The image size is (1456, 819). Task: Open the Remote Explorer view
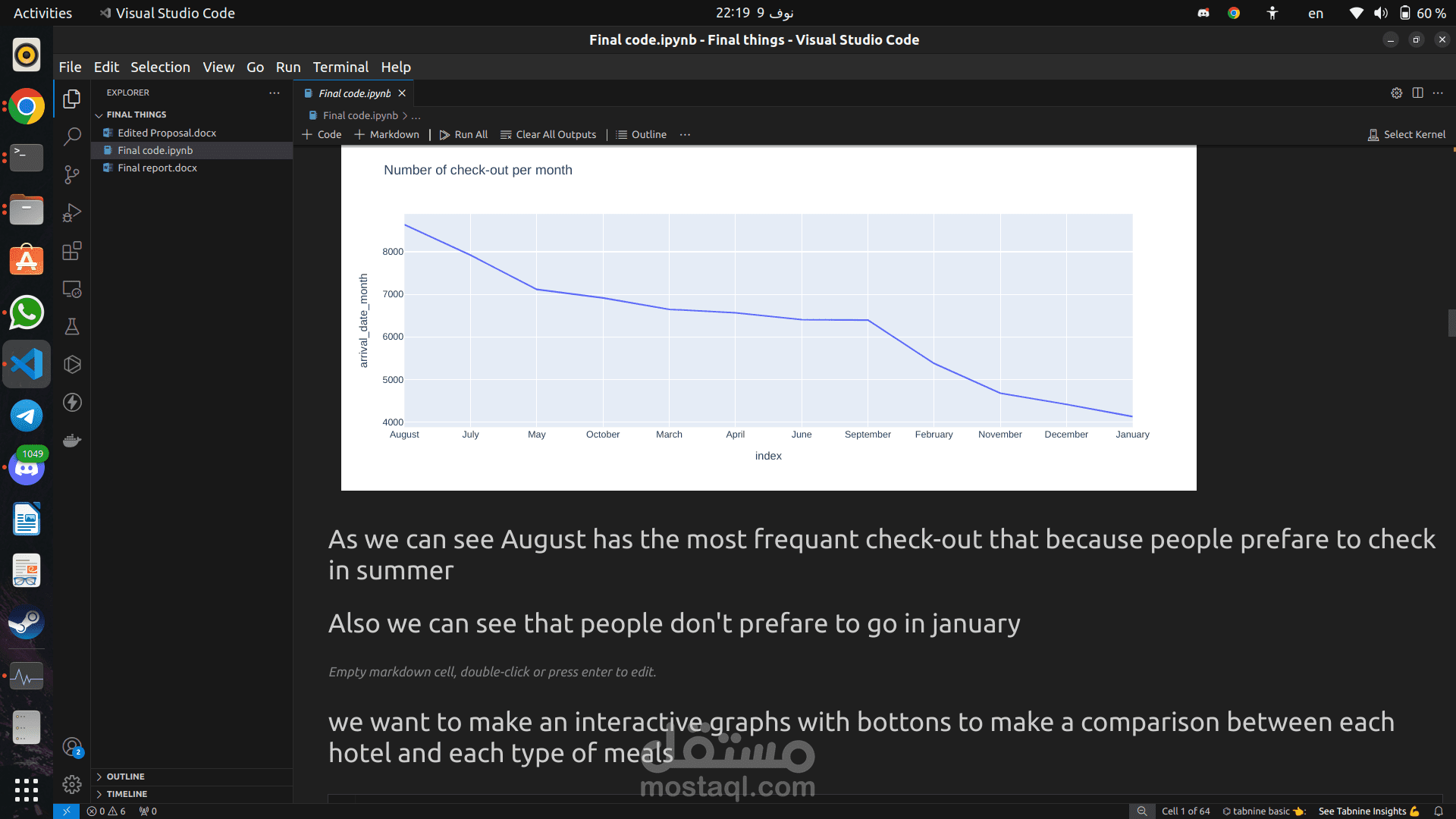tap(72, 289)
